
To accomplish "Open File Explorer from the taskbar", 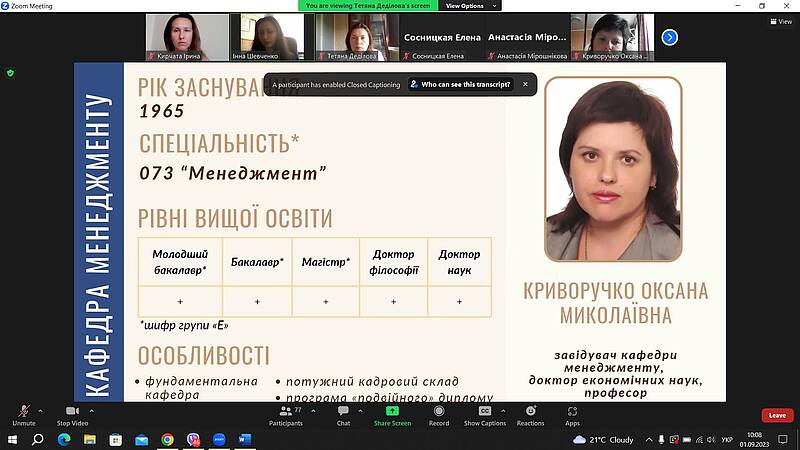I will click(x=90, y=439).
